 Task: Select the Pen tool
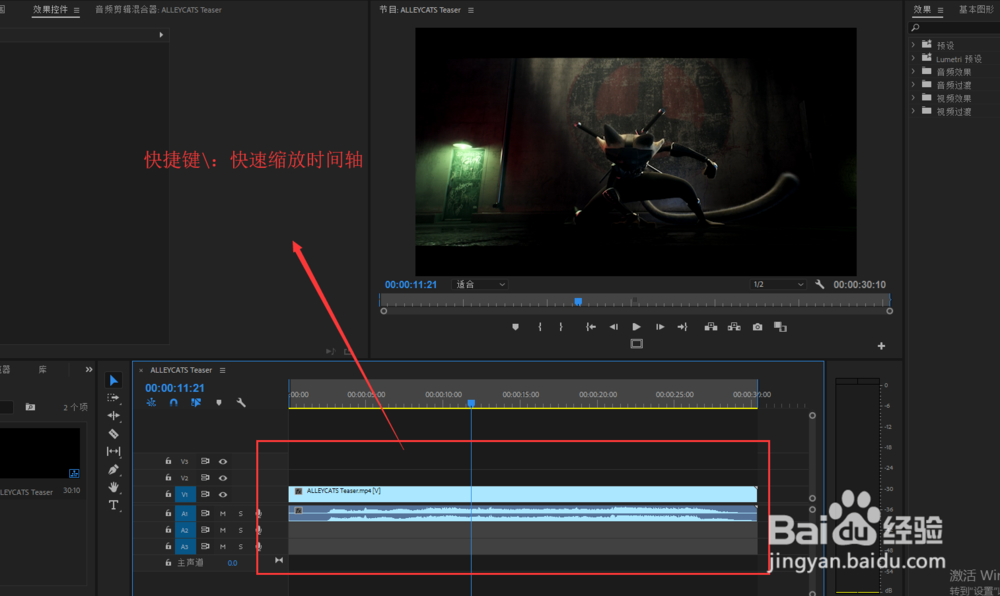coord(114,469)
